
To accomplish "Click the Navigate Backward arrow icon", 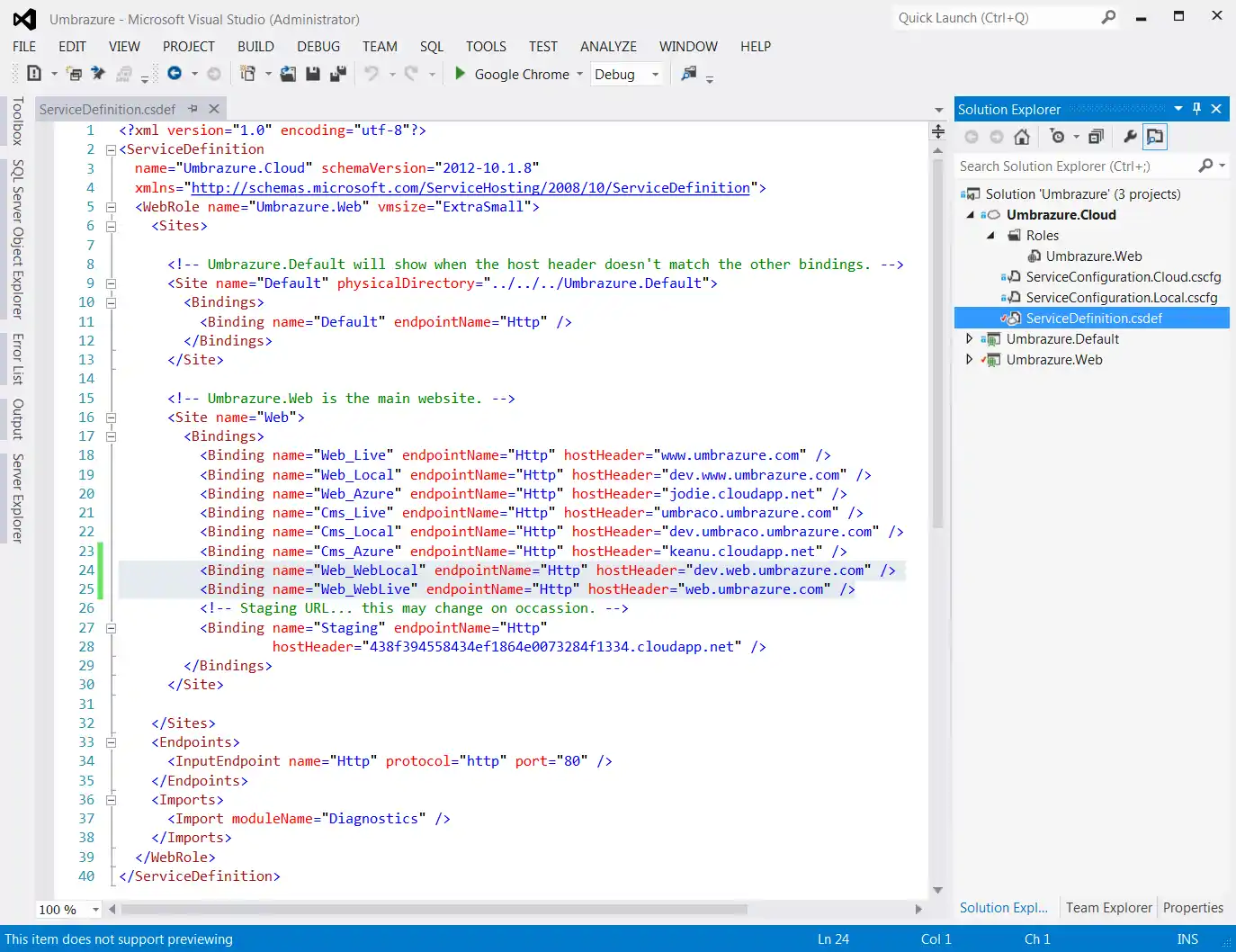I will (175, 74).
